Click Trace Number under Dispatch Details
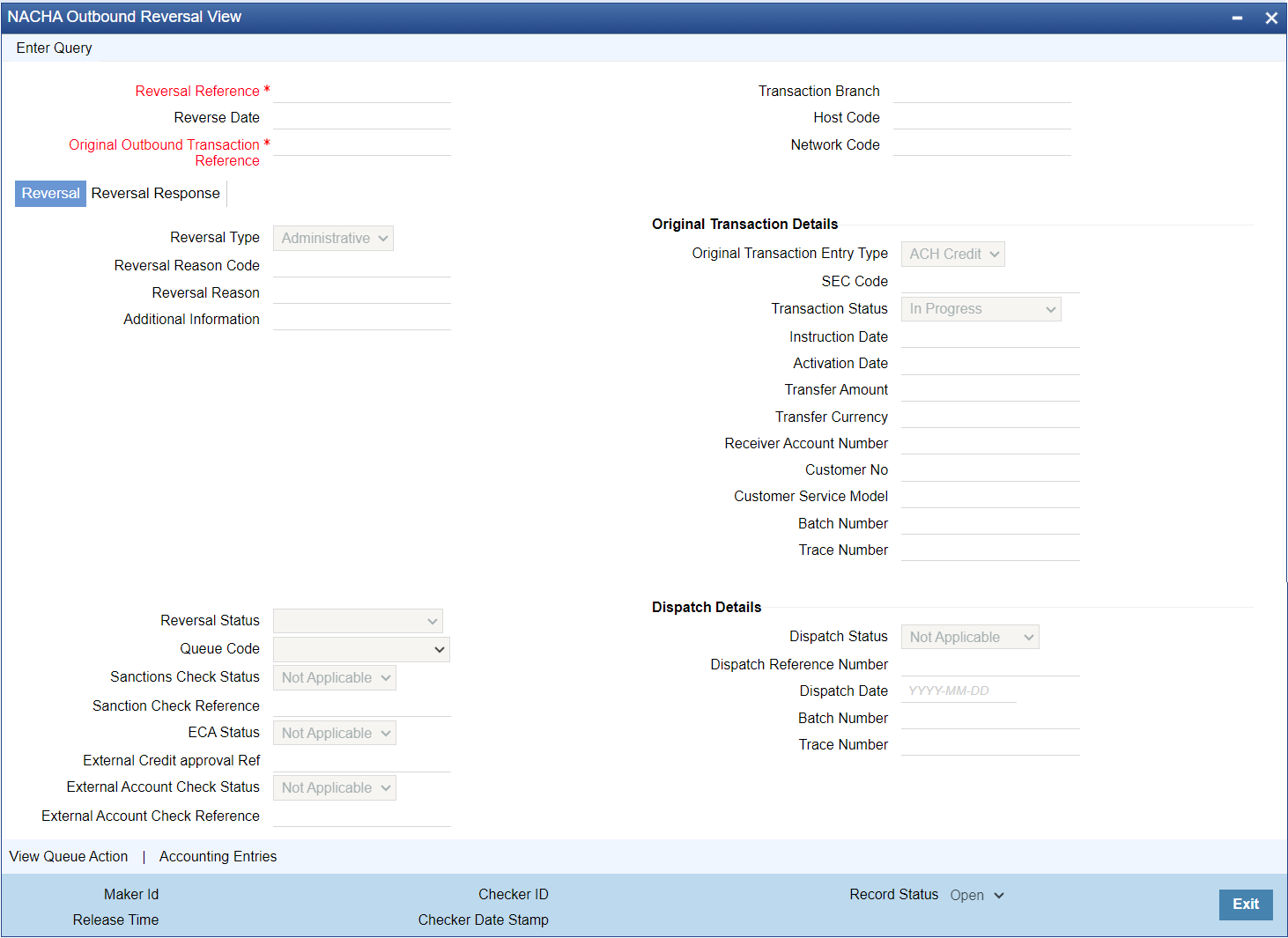Viewport: 1288px width, 938px height. point(990,744)
